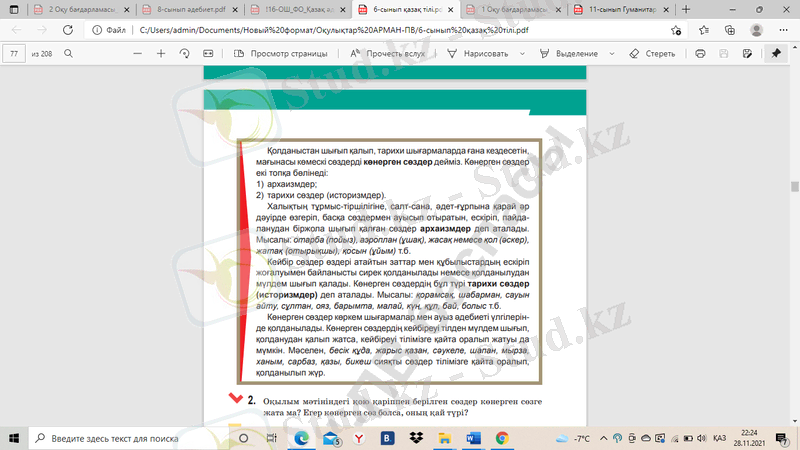
Task: Print the PDF document
Action: pos(700,53)
